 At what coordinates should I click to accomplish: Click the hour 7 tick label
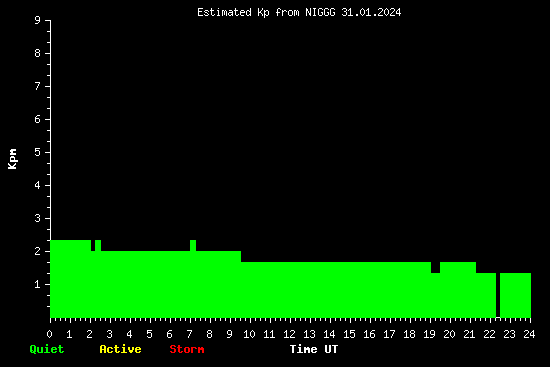[189, 334]
